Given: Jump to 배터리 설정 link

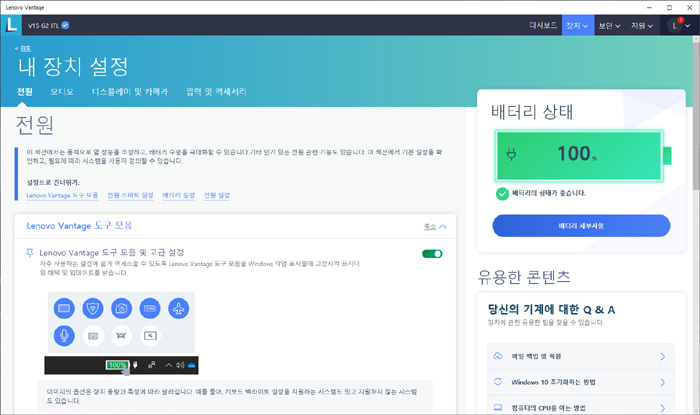Looking at the screenshot, I should (x=179, y=195).
